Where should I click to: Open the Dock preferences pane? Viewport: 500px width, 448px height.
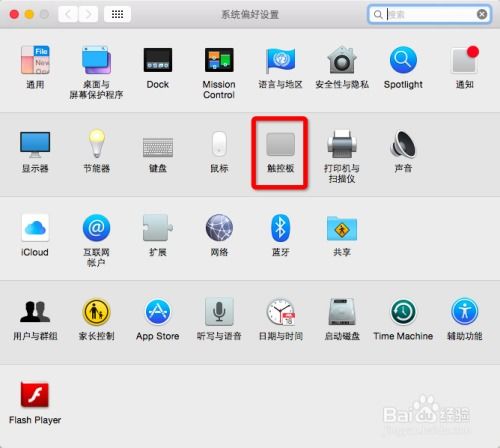tap(158, 69)
